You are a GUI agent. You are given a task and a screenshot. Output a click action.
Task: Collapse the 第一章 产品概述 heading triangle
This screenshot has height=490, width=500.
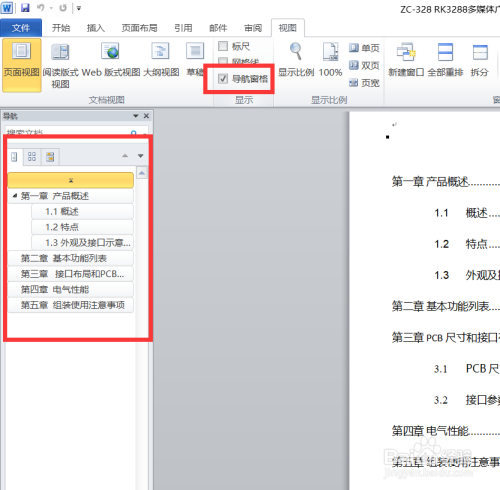(14, 196)
